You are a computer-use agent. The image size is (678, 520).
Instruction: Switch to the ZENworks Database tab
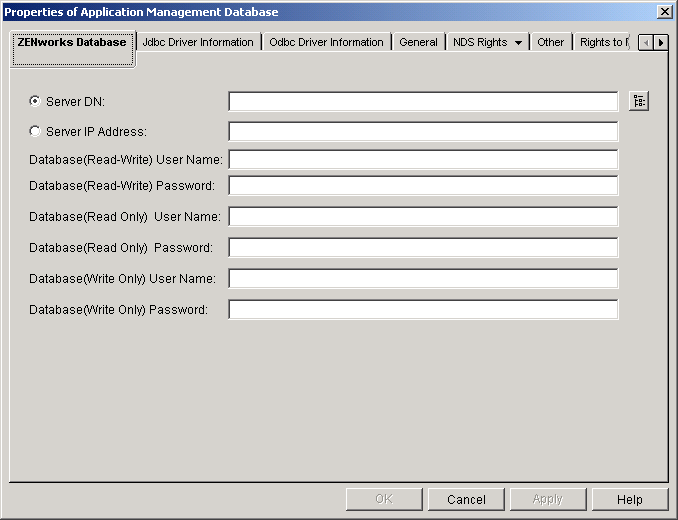click(x=72, y=48)
